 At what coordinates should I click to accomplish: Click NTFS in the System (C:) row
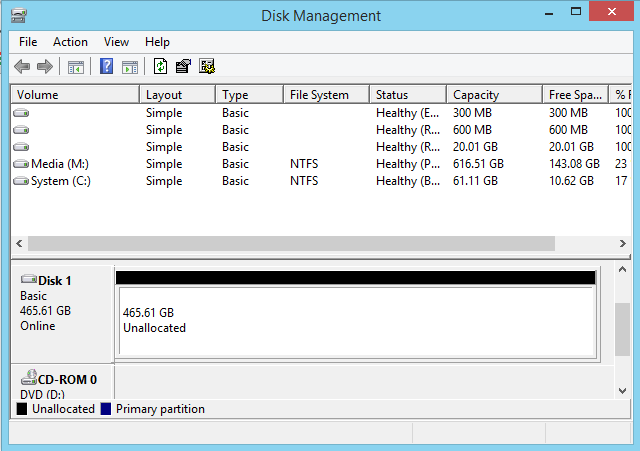tap(304, 181)
